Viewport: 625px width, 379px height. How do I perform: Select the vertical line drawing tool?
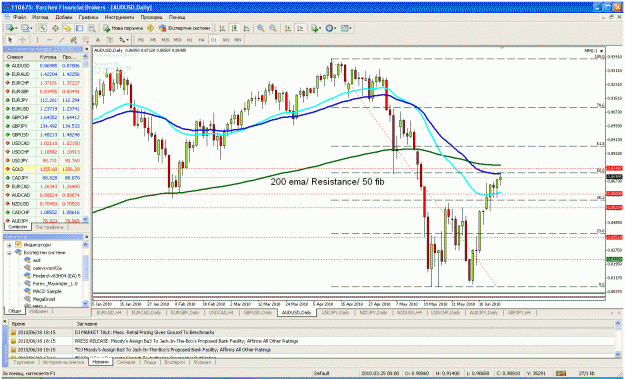point(37,40)
